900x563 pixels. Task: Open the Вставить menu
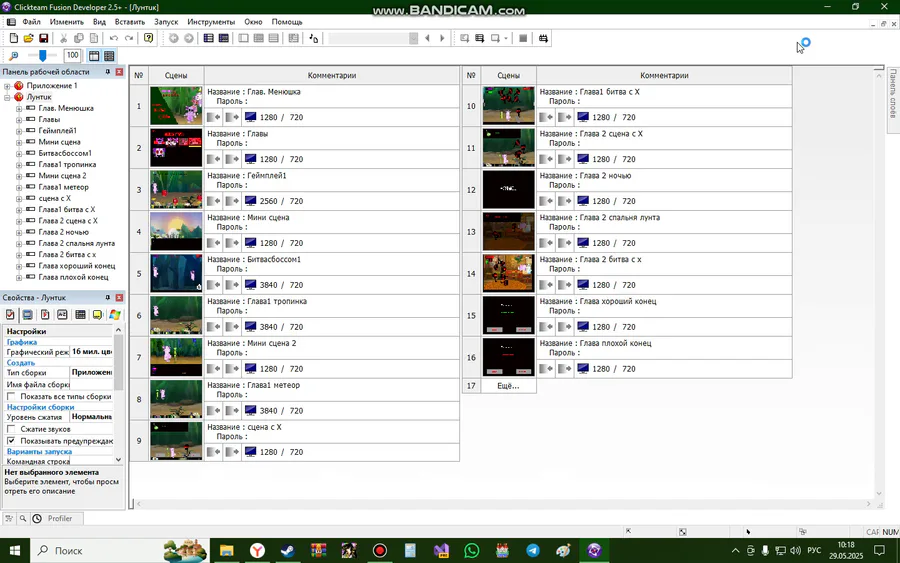[130, 22]
